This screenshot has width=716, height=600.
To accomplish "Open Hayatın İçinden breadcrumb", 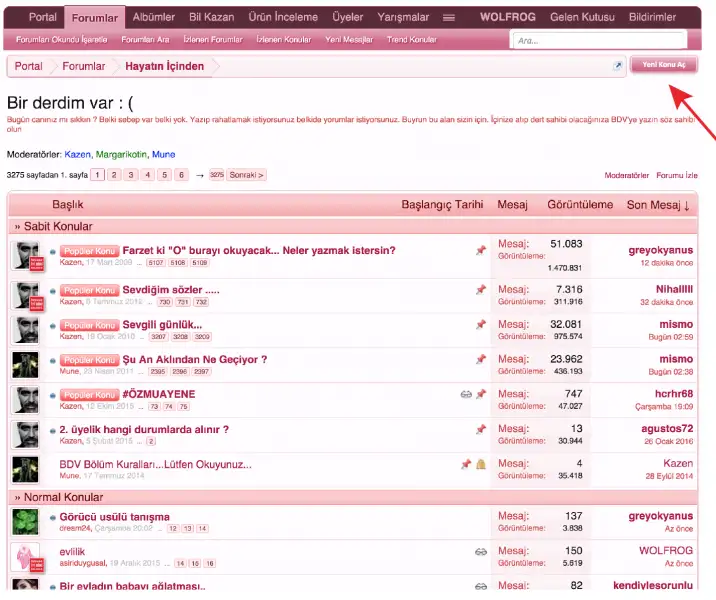I will click(x=164, y=66).
